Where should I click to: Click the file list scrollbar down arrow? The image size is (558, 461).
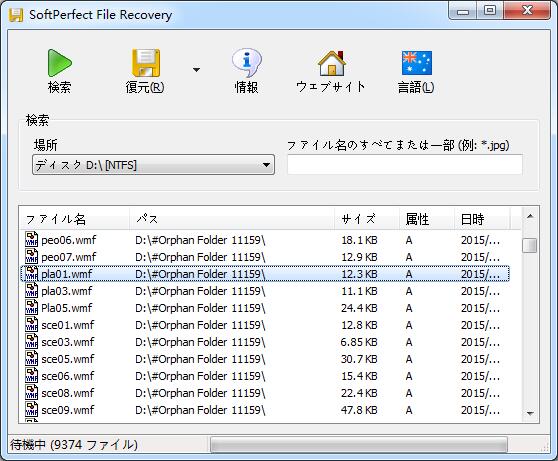tap(530, 413)
